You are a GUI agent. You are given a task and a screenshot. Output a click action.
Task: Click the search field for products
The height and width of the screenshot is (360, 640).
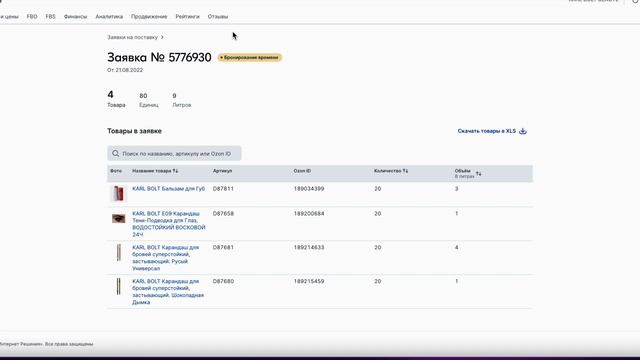(174, 153)
